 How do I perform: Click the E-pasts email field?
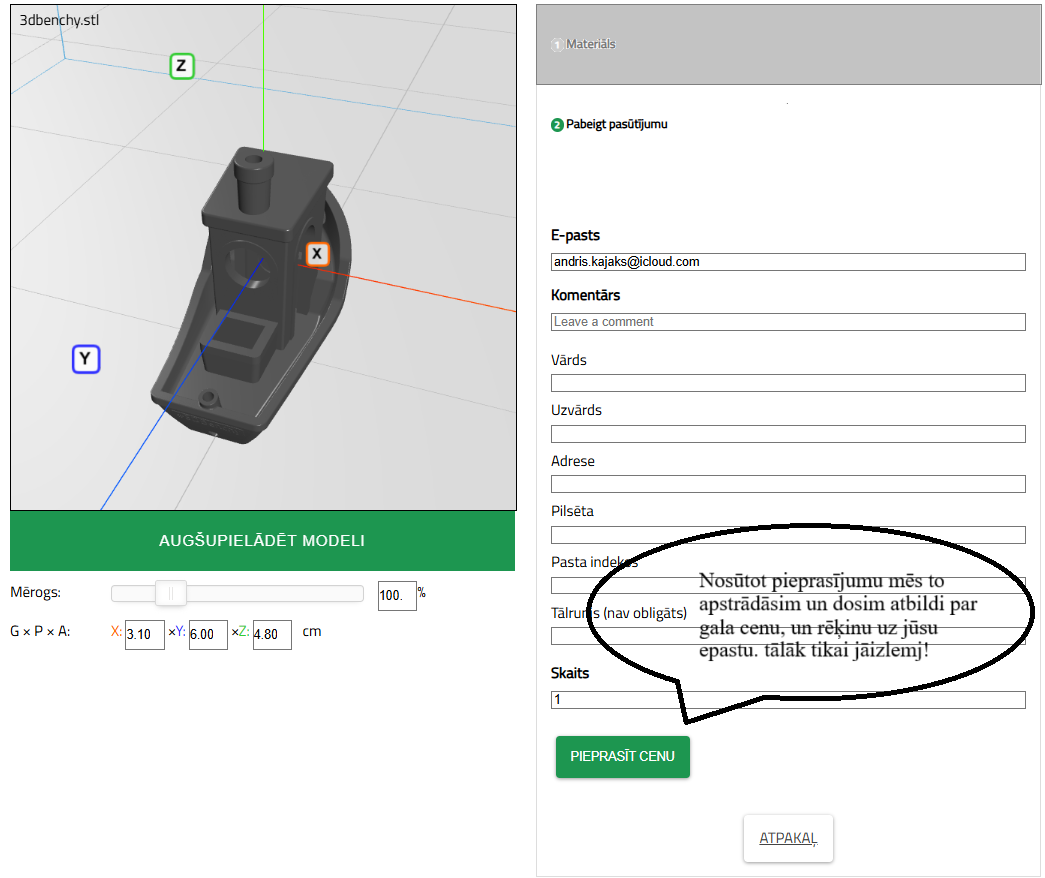pos(788,262)
